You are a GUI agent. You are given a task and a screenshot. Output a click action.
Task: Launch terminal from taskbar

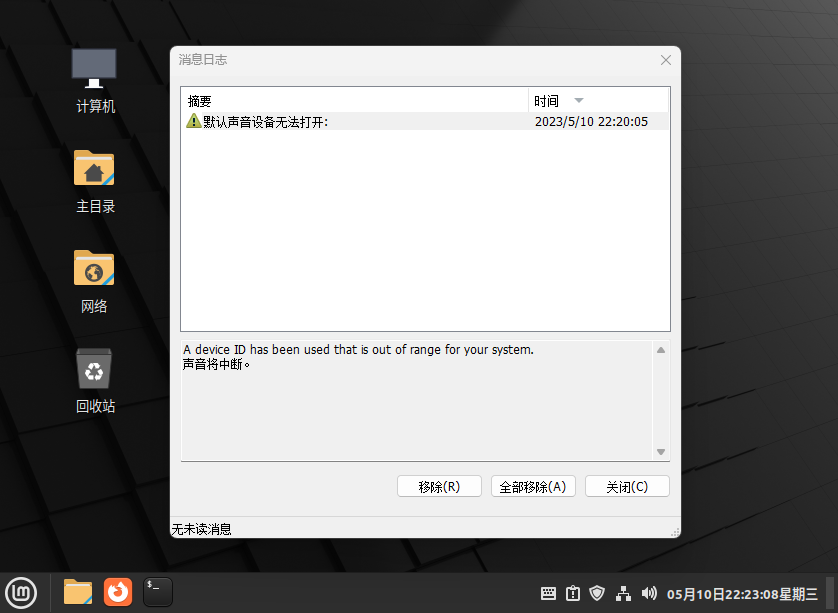158,592
